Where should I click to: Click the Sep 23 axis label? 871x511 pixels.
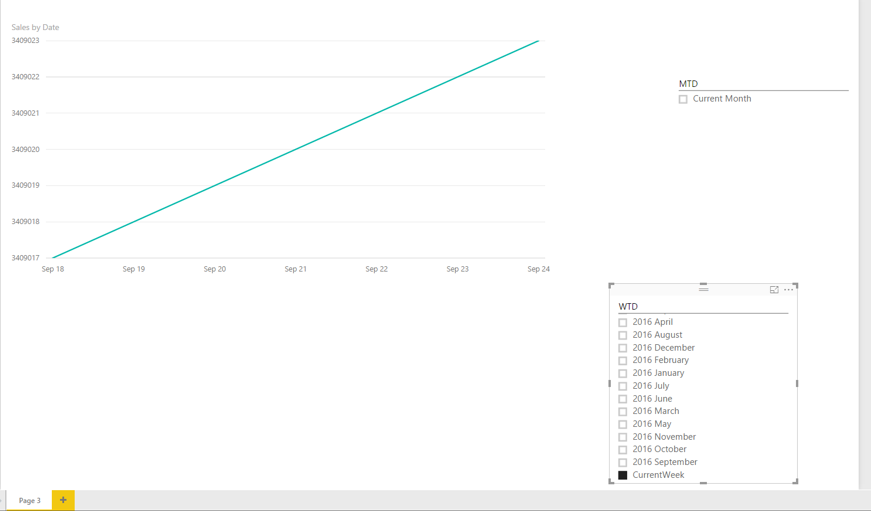tap(458, 269)
